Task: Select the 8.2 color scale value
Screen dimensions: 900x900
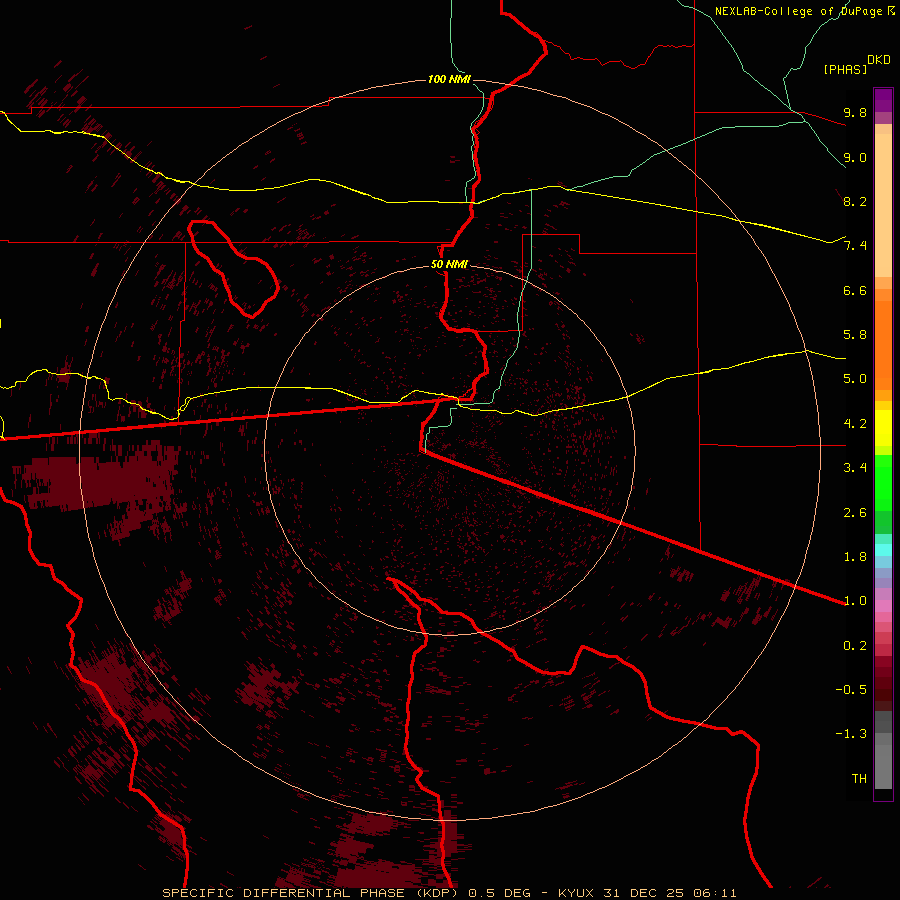Action: tap(855, 201)
